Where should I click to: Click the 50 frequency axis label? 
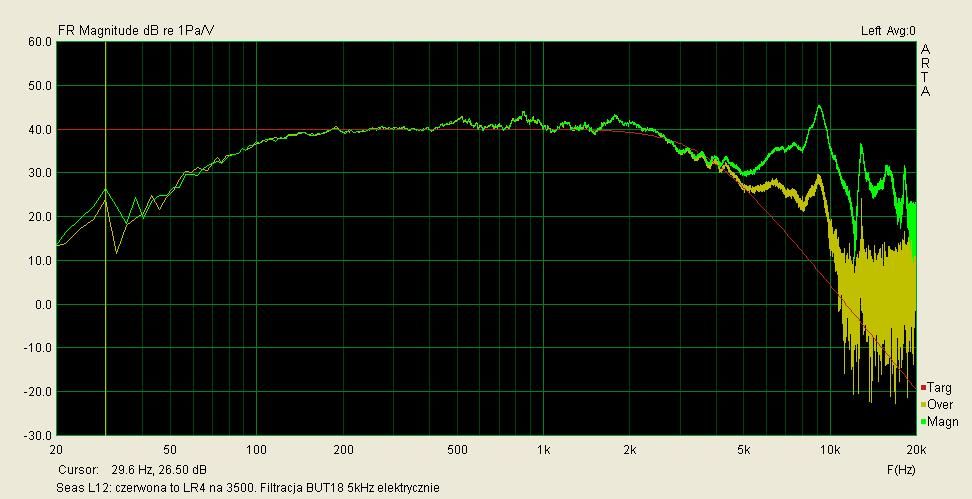pyautogui.click(x=170, y=450)
